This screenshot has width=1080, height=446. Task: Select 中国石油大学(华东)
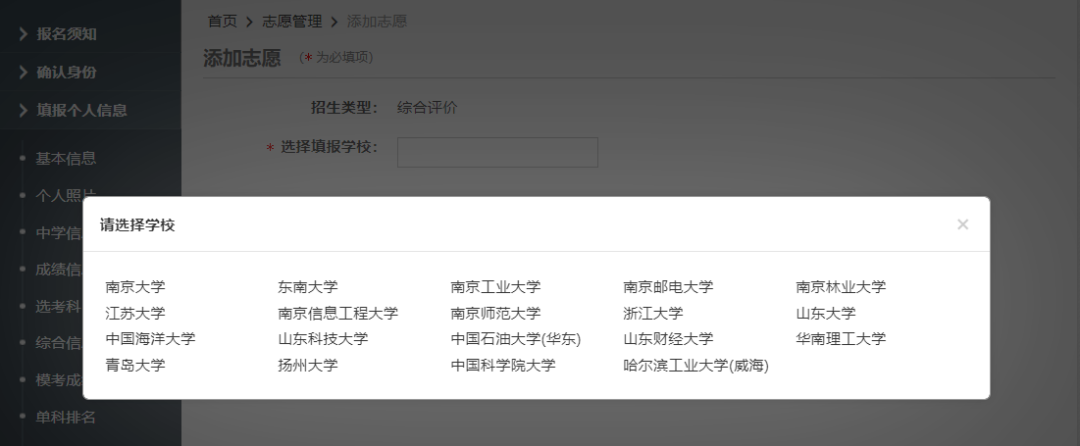515,339
